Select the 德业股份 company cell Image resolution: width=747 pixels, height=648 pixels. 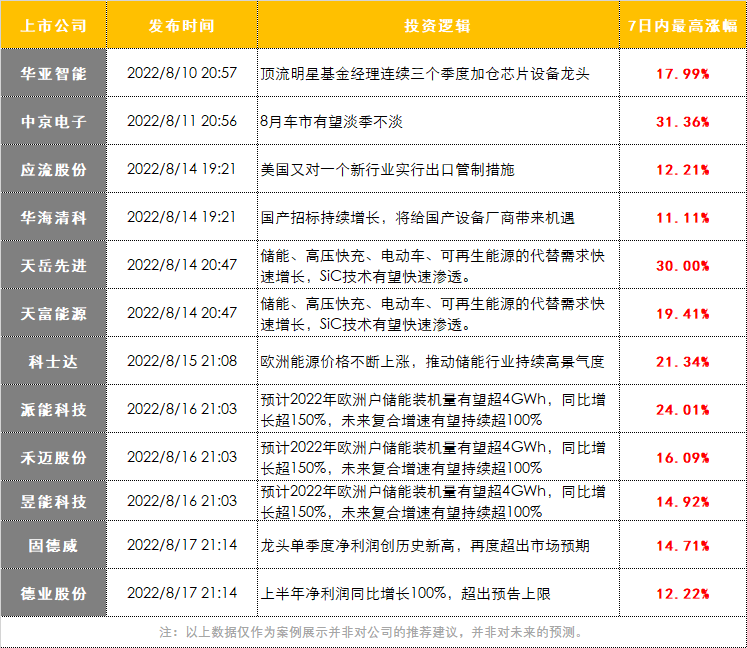pyautogui.click(x=53, y=593)
